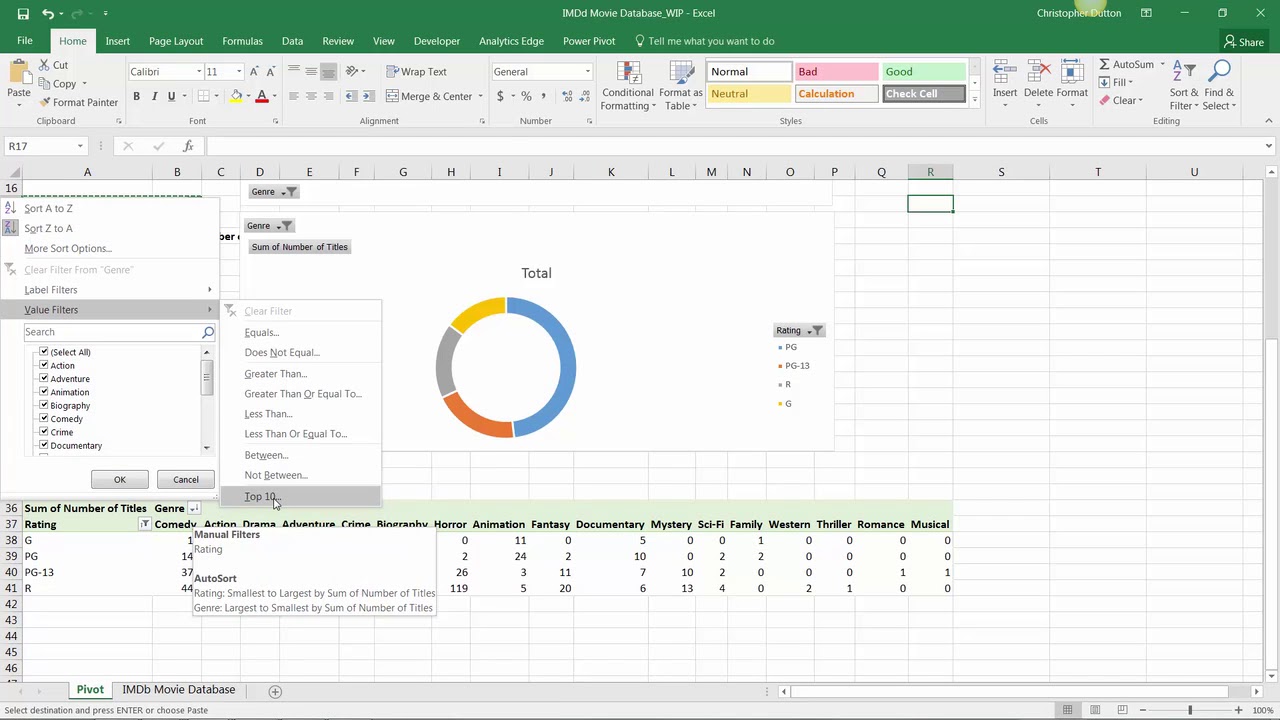Open Format as Table gallery
The height and width of the screenshot is (720, 1280).
click(x=681, y=86)
